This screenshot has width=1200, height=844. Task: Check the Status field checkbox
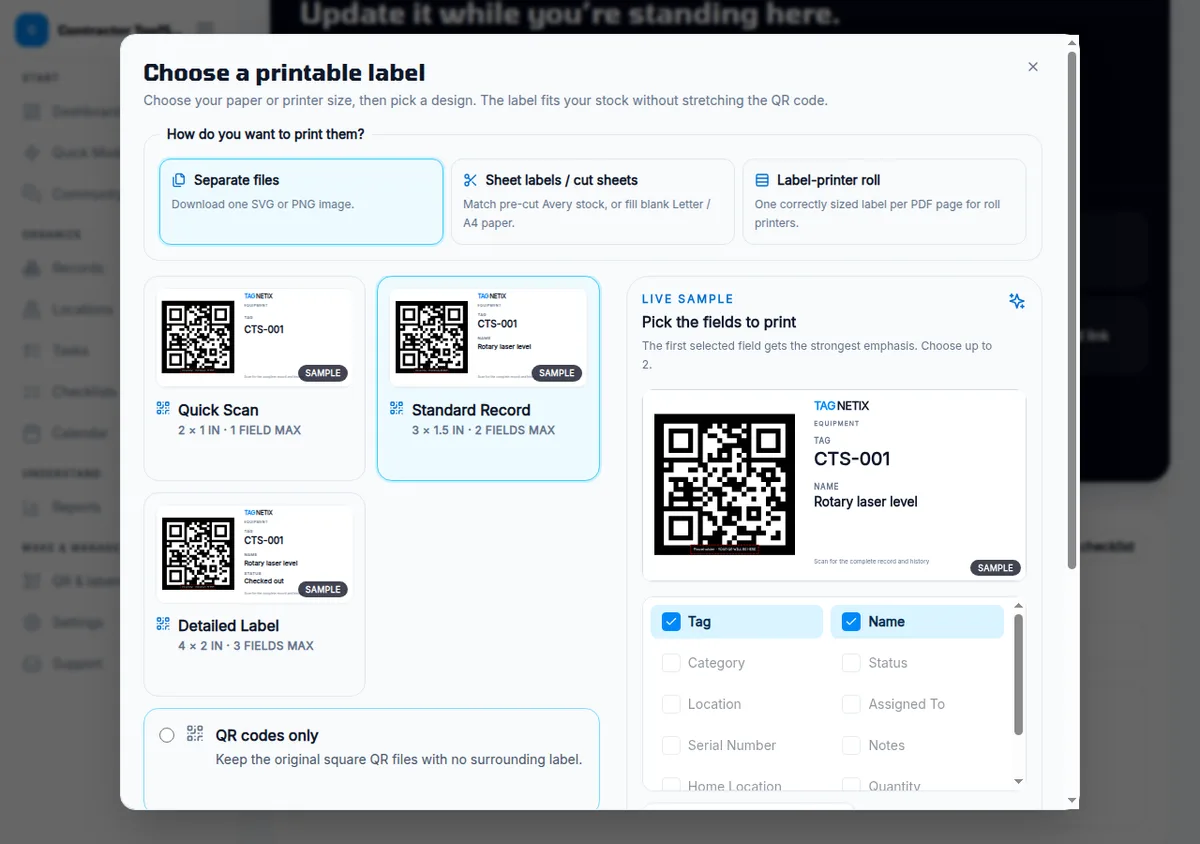(851, 663)
